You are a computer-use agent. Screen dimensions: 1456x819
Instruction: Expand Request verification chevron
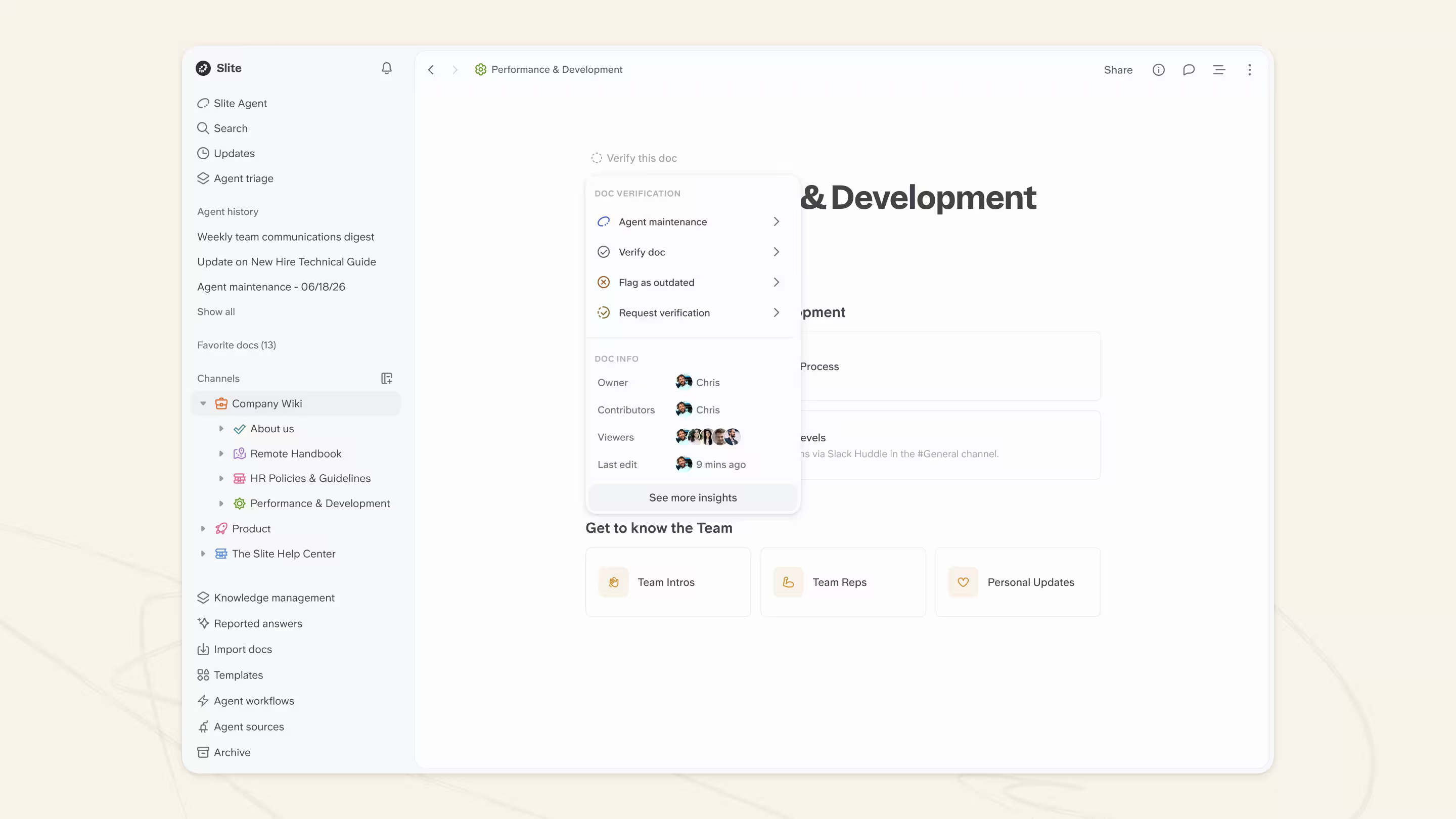[776, 312]
